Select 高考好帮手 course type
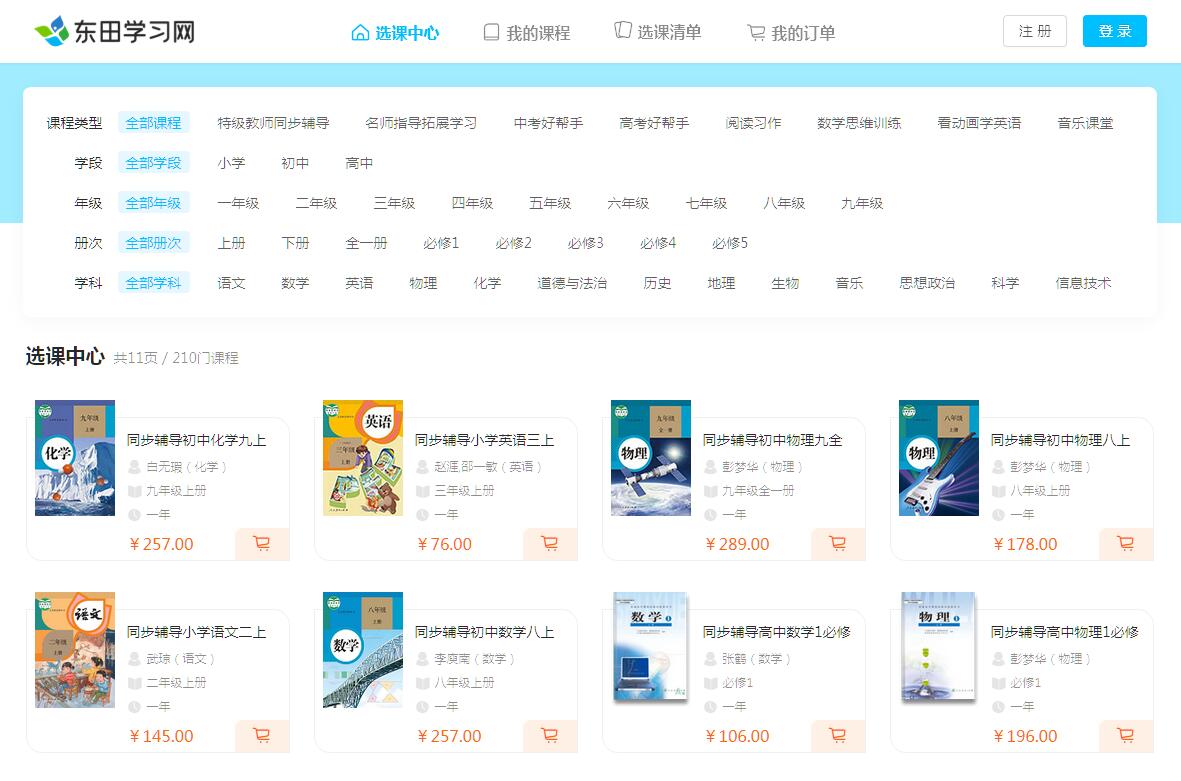Screen dimensions: 1181x781 tap(654, 123)
